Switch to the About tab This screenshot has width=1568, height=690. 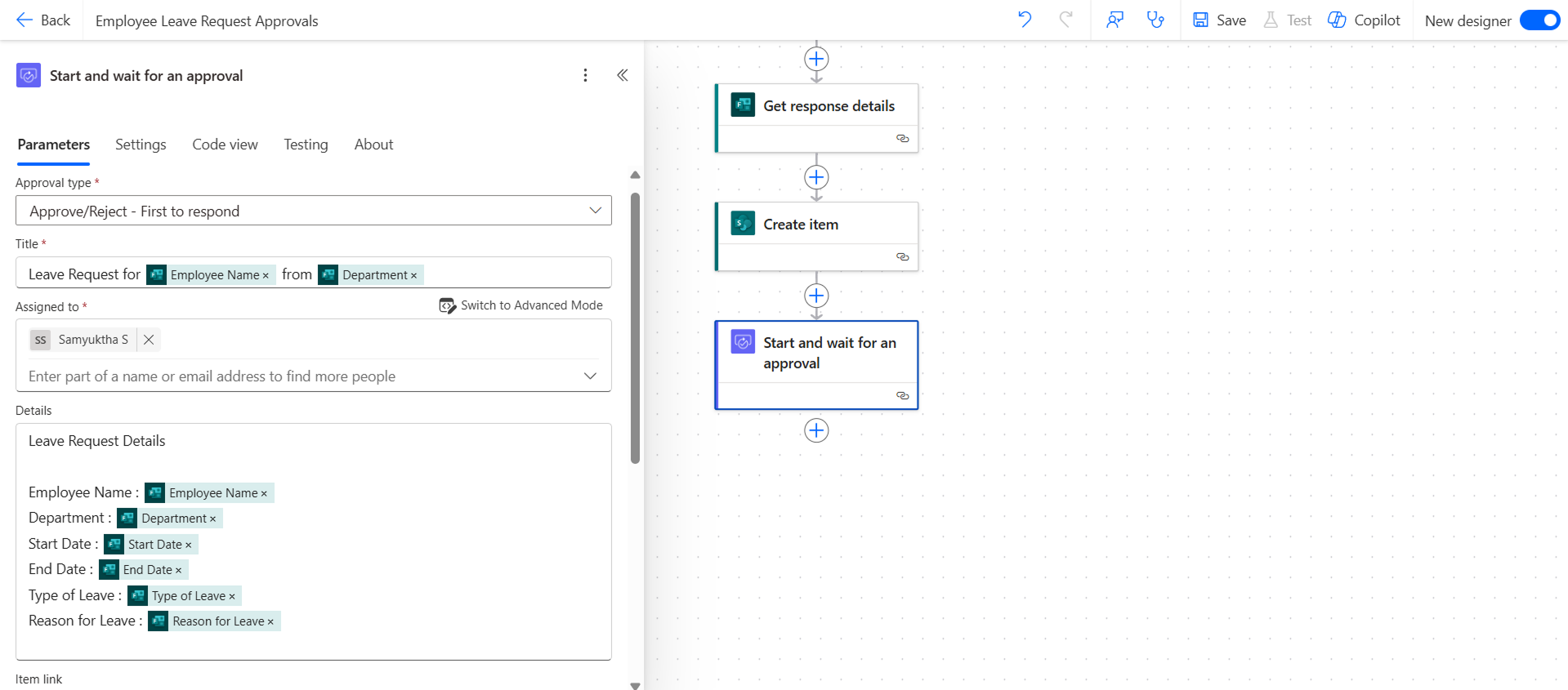coord(373,145)
